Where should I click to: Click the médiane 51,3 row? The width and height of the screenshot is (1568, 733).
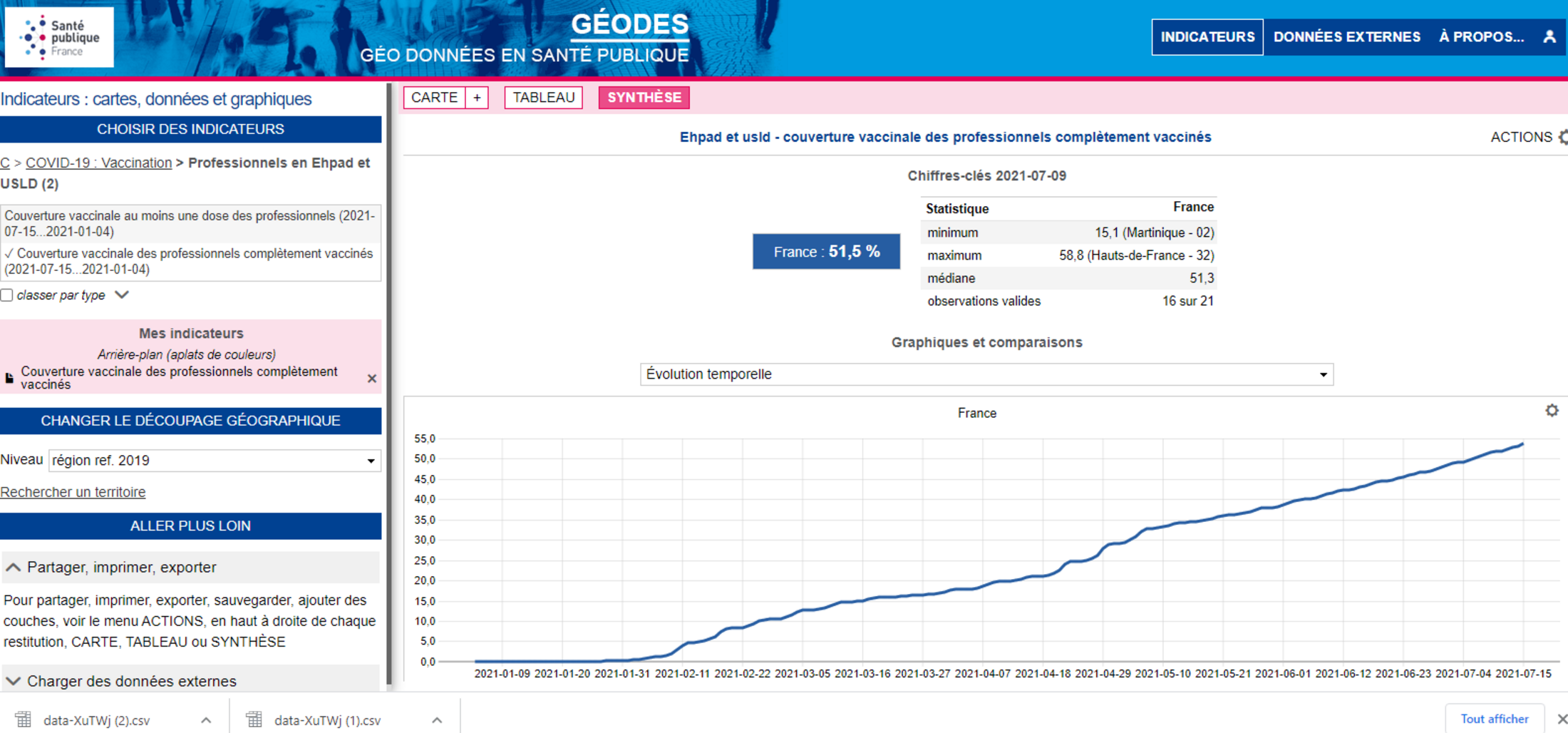click(1069, 278)
